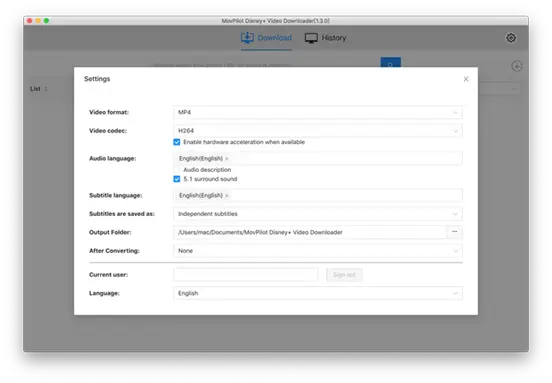The height and width of the screenshot is (383, 552).
Task: Click the Settings dialog title text
Action: (97, 79)
